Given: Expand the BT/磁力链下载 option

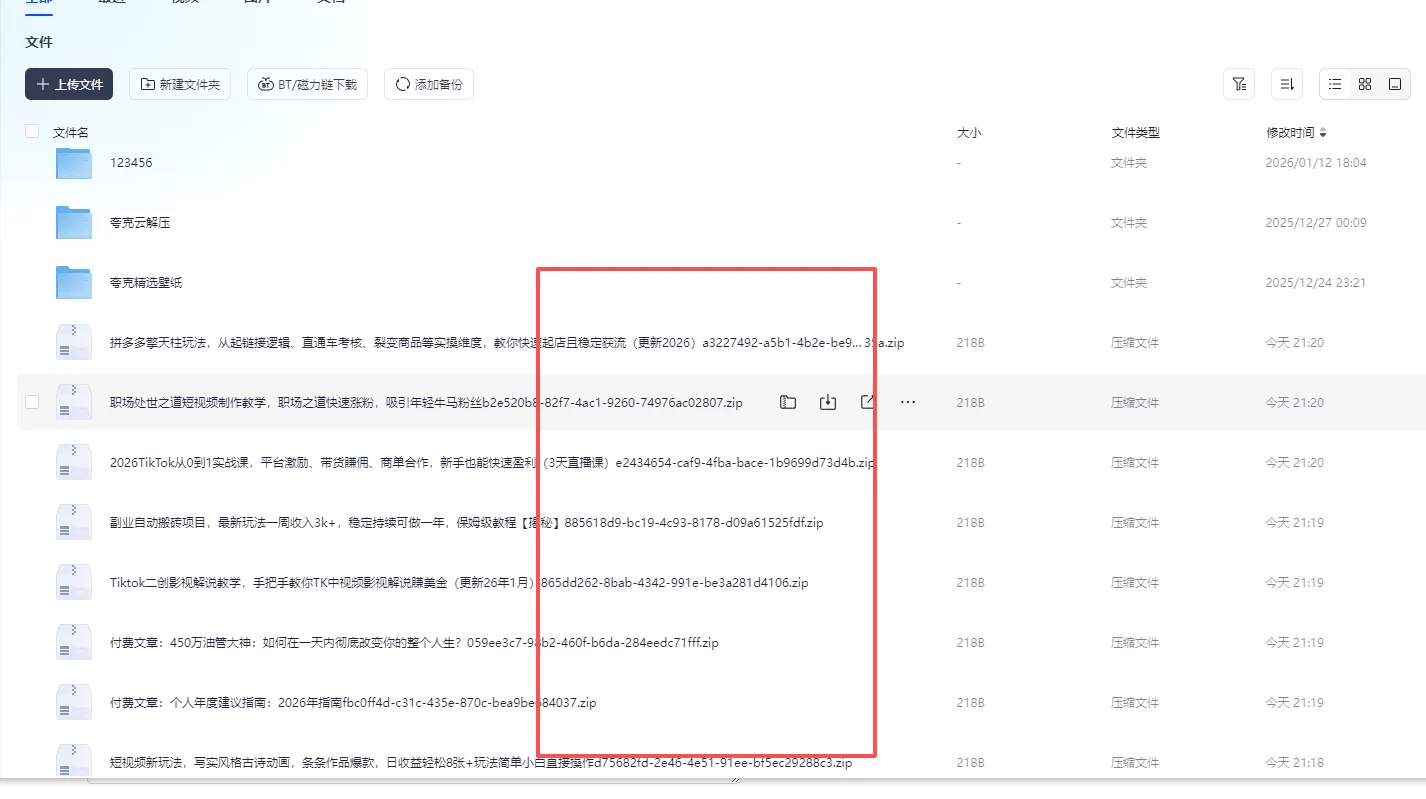Looking at the screenshot, I should [x=307, y=84].
